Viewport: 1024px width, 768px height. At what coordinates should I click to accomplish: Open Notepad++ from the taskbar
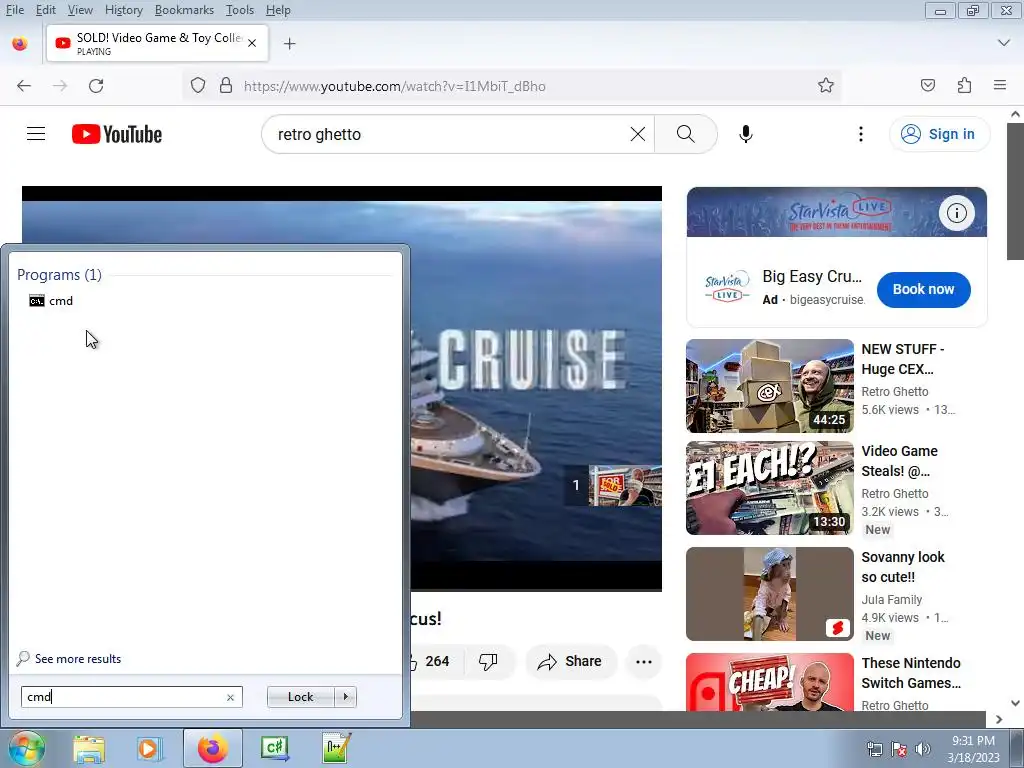coord(336,748)
